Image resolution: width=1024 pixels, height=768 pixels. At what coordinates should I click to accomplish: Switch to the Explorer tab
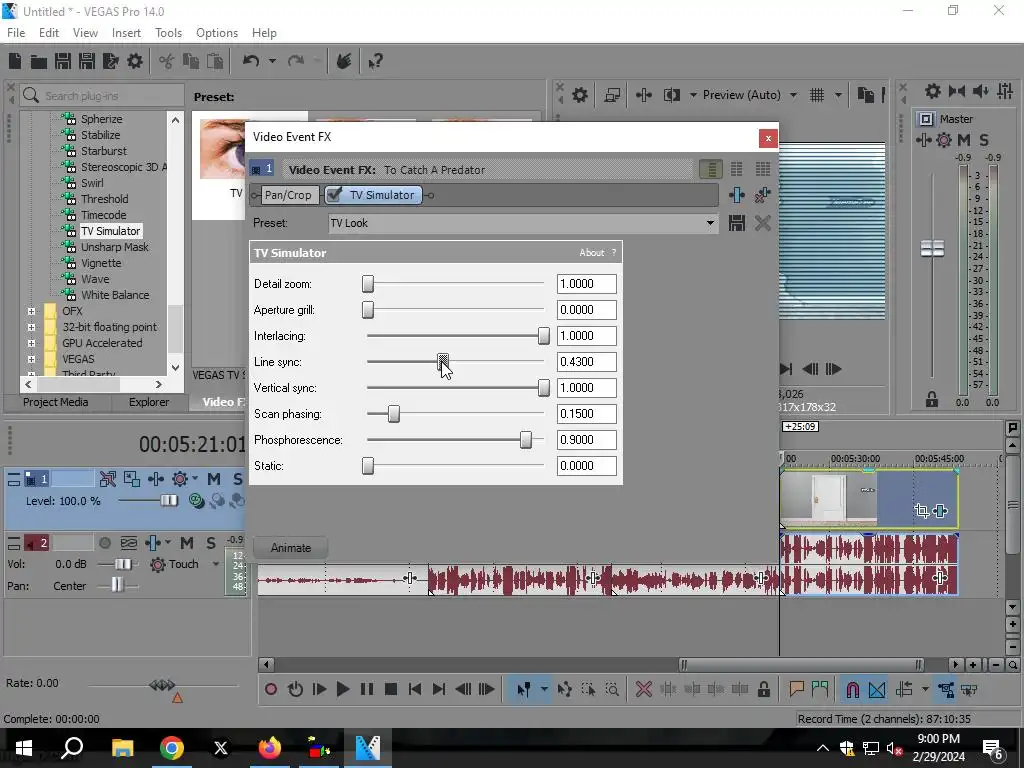click(x=149, y=402)
